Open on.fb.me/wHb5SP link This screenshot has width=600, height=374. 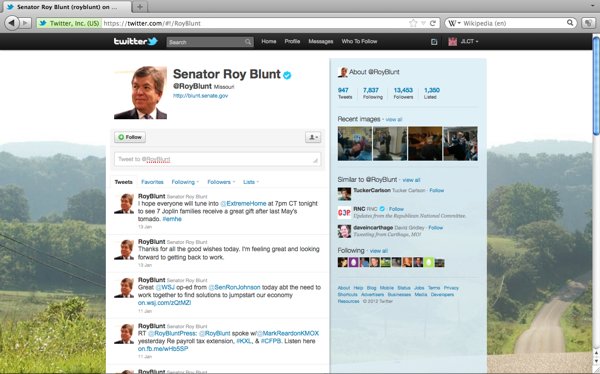click(x=163, y=349)
